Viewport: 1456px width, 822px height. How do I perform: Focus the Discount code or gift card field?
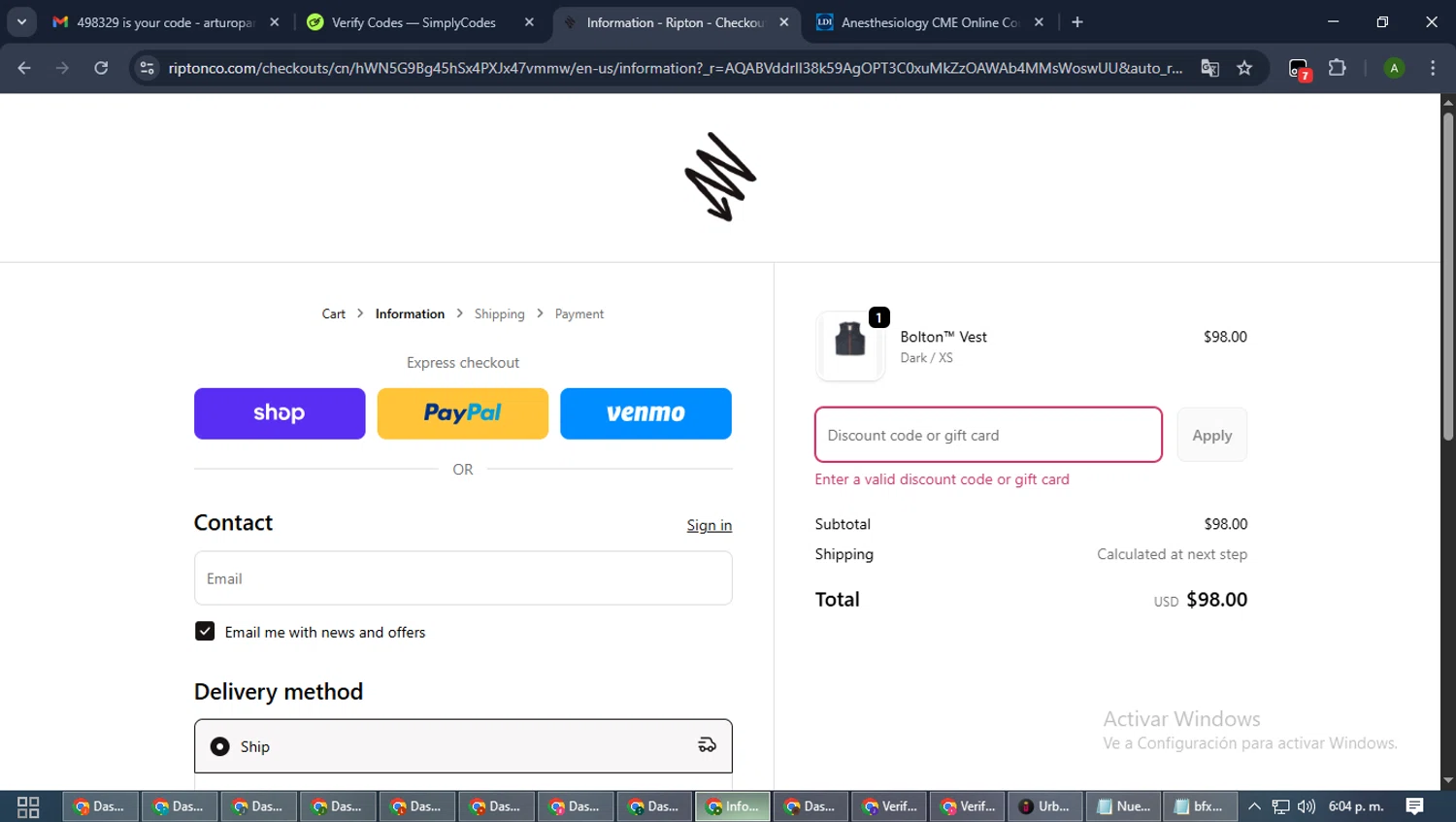tap(988, 435)
